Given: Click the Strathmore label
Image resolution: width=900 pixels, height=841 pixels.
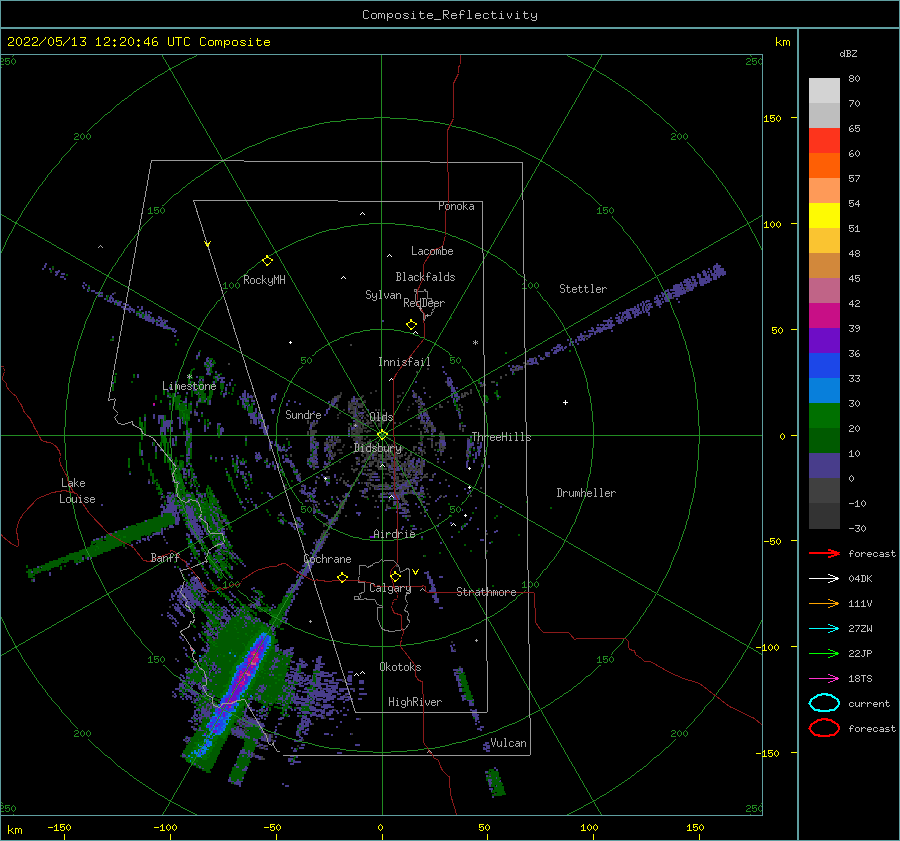Looking at the screenshot, I should [x=486, y=592].
